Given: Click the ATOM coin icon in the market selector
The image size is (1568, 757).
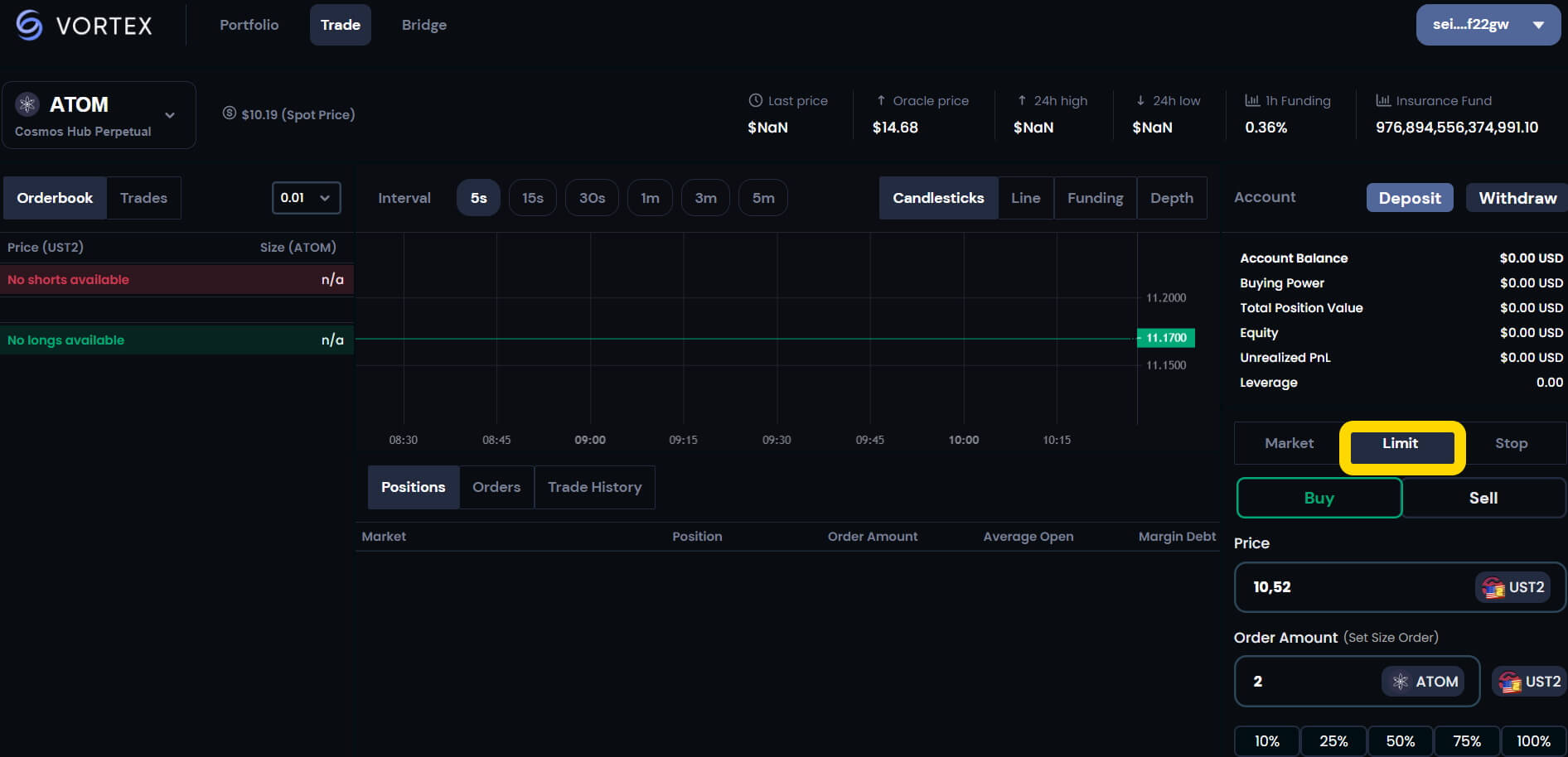Looking at the screenshot, I should coord(27,104).
